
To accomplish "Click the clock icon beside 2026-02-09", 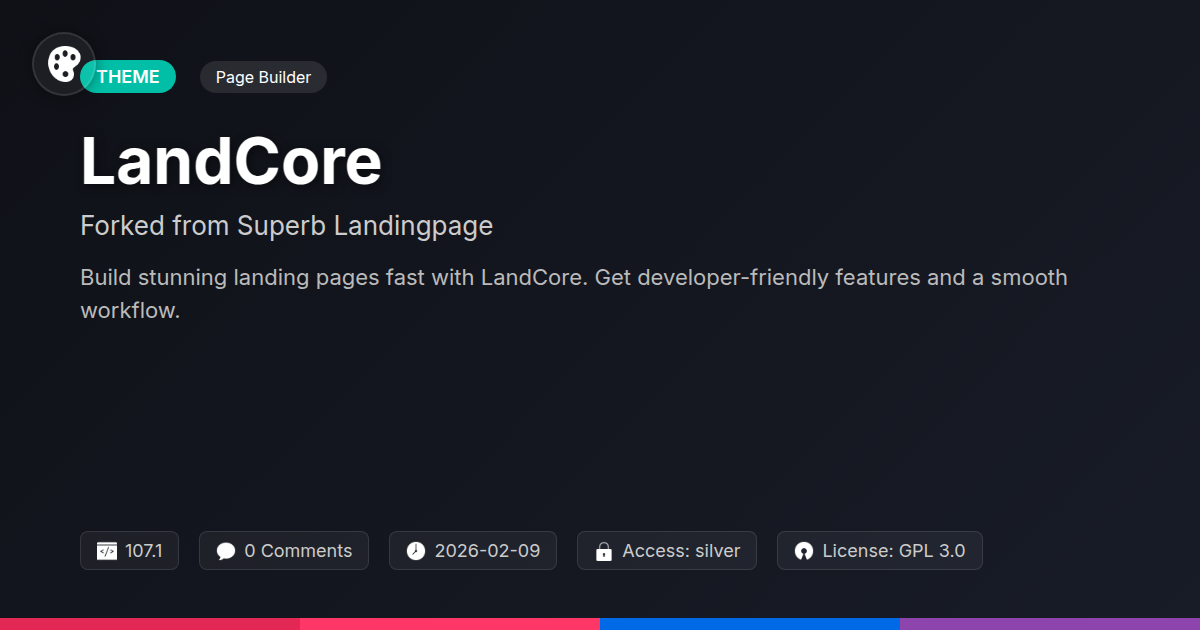I will pyautogui.click(x=416, y=551).
